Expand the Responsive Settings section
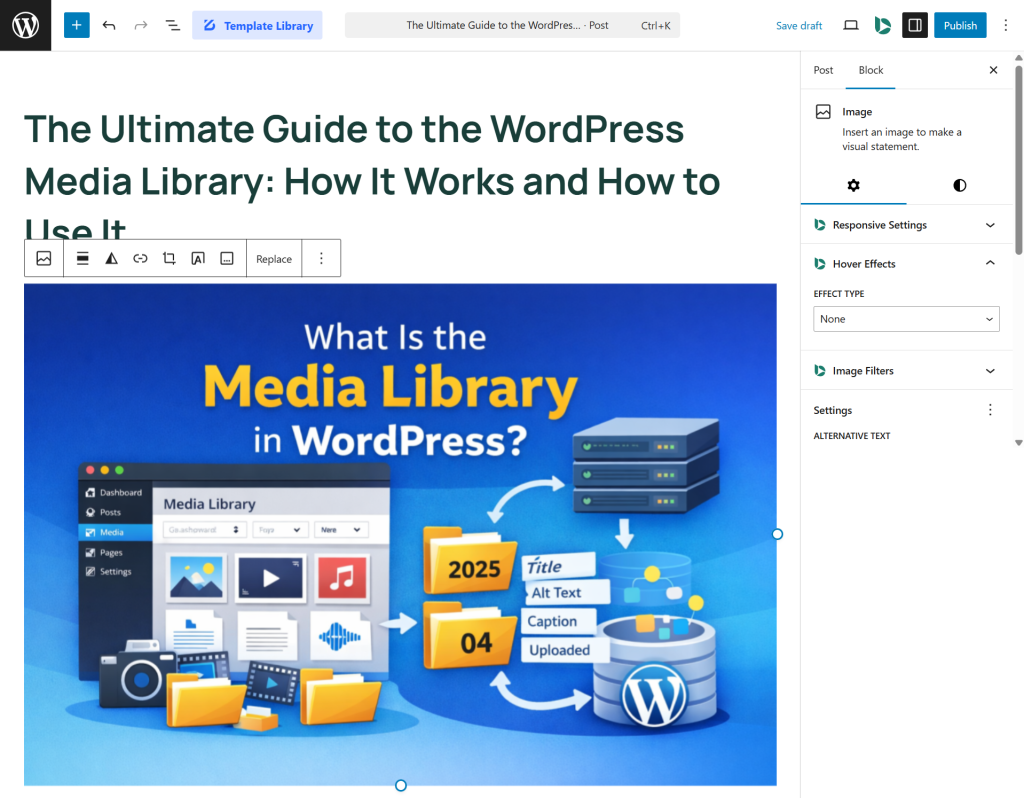Viewport: 1024px width, 798px height. point(905,225)
